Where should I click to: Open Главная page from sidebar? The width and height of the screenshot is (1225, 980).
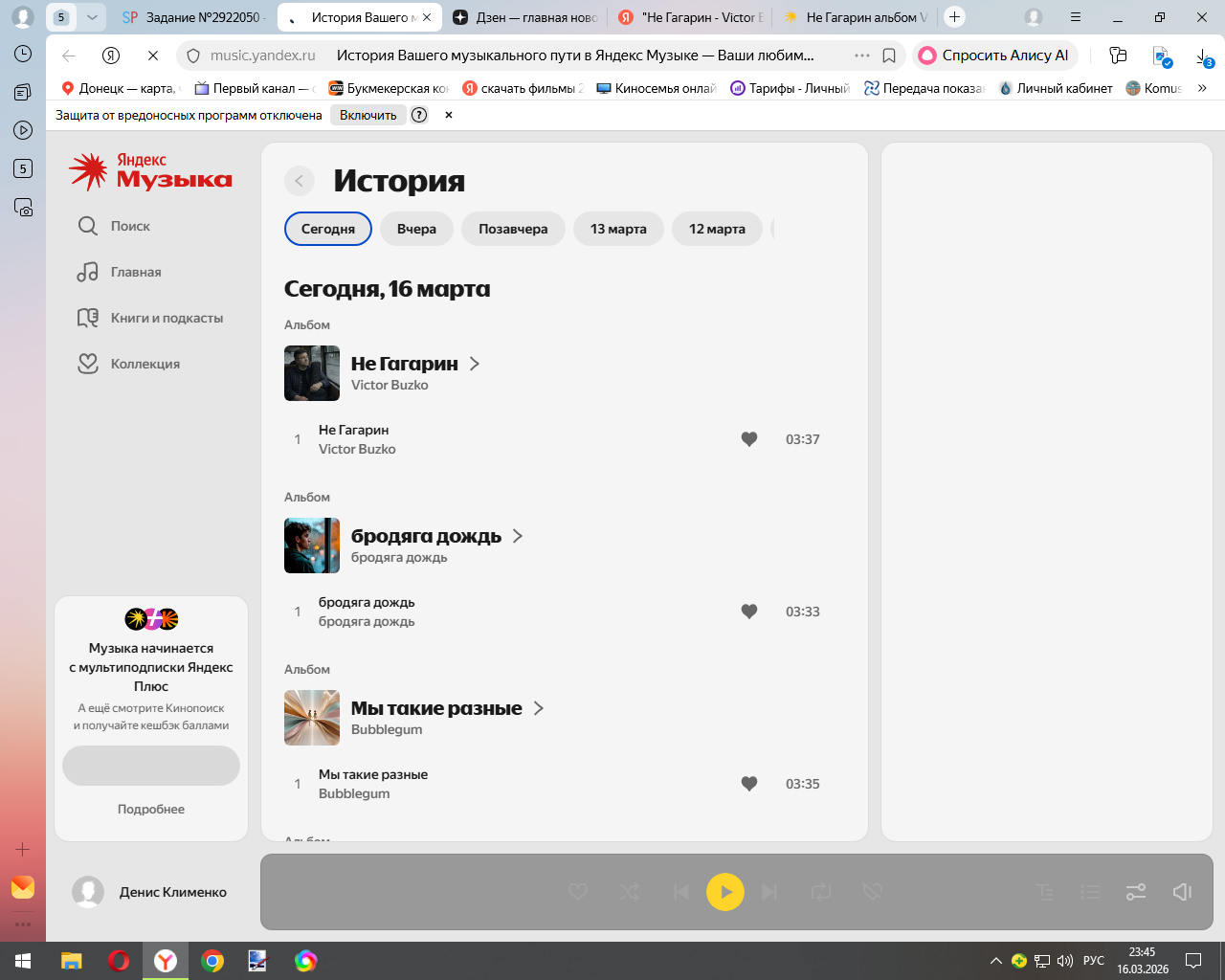point(135,272)
